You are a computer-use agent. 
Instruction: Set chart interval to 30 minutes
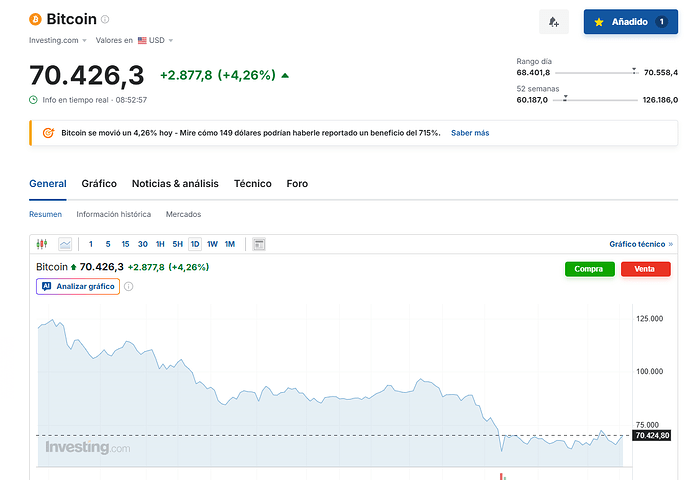click(143, 244)
